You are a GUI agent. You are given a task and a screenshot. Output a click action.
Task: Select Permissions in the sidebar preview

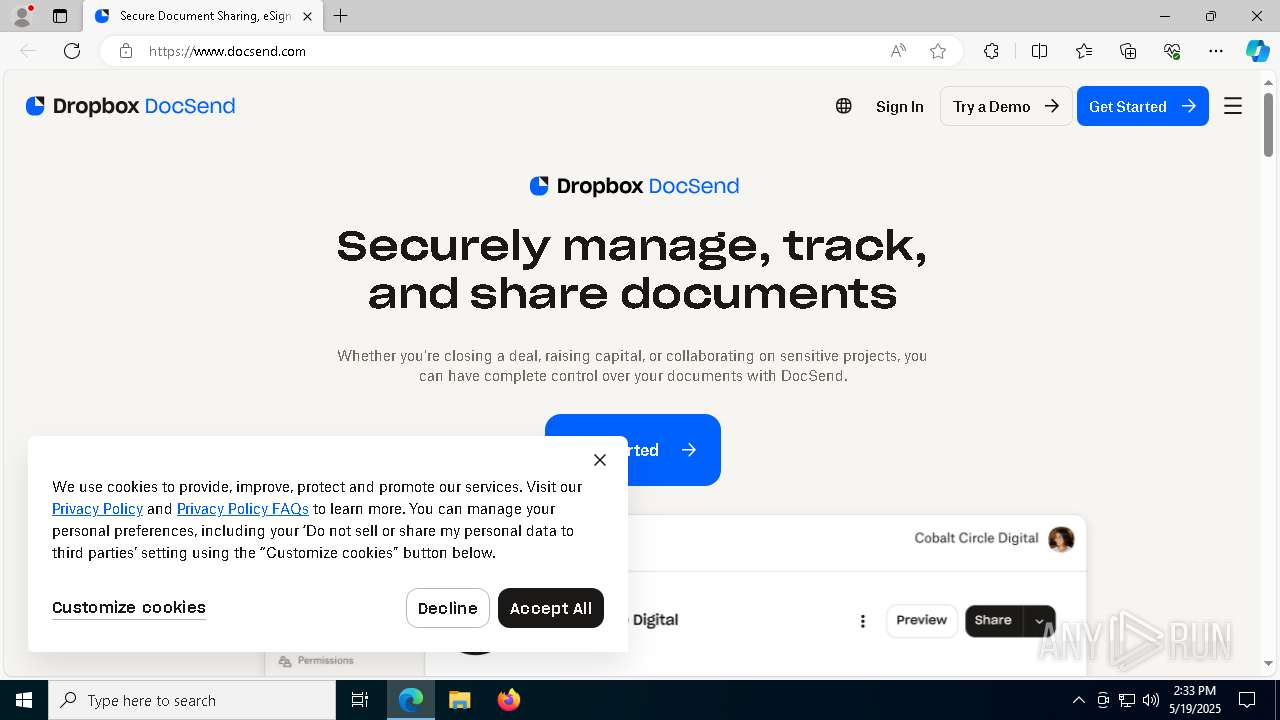[x=316, y=661]
